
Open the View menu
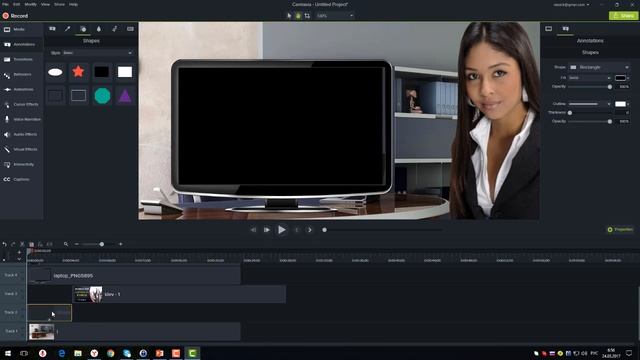tap(45, 4)
